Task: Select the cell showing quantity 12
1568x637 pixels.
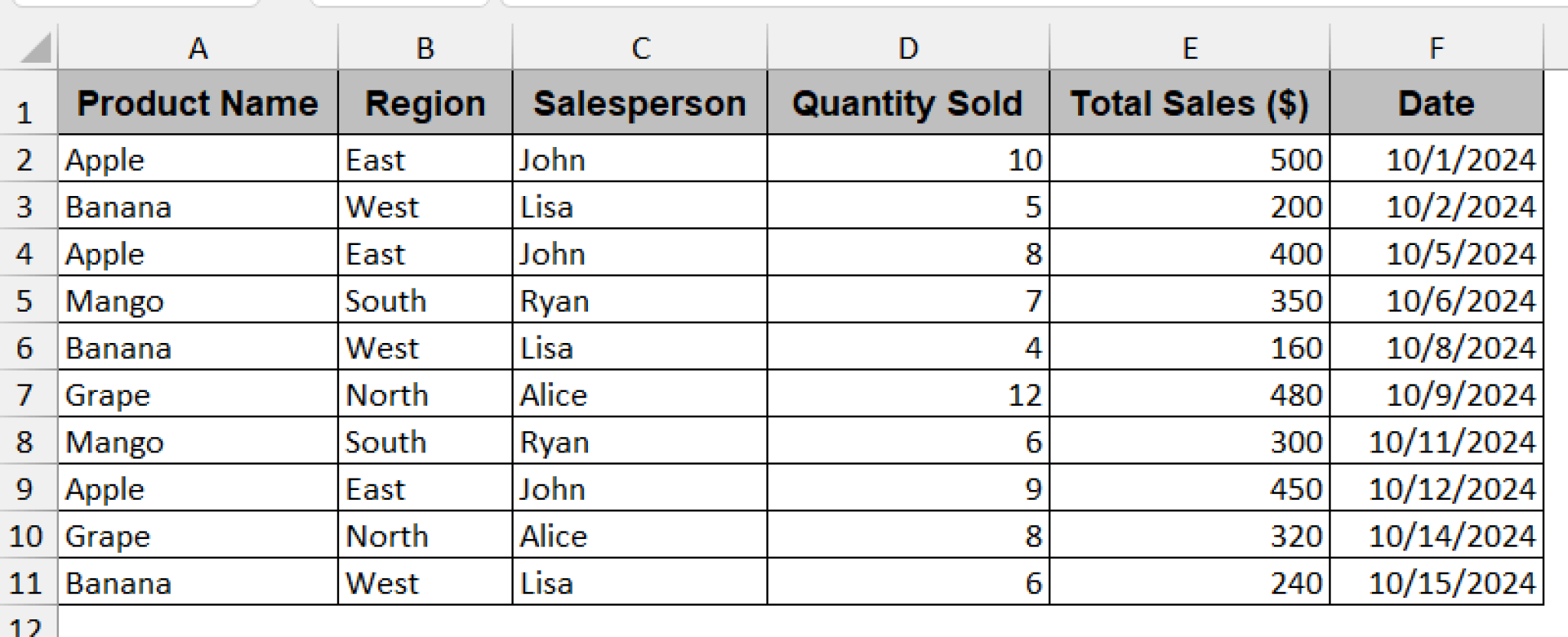Action: tap(907, 394)
